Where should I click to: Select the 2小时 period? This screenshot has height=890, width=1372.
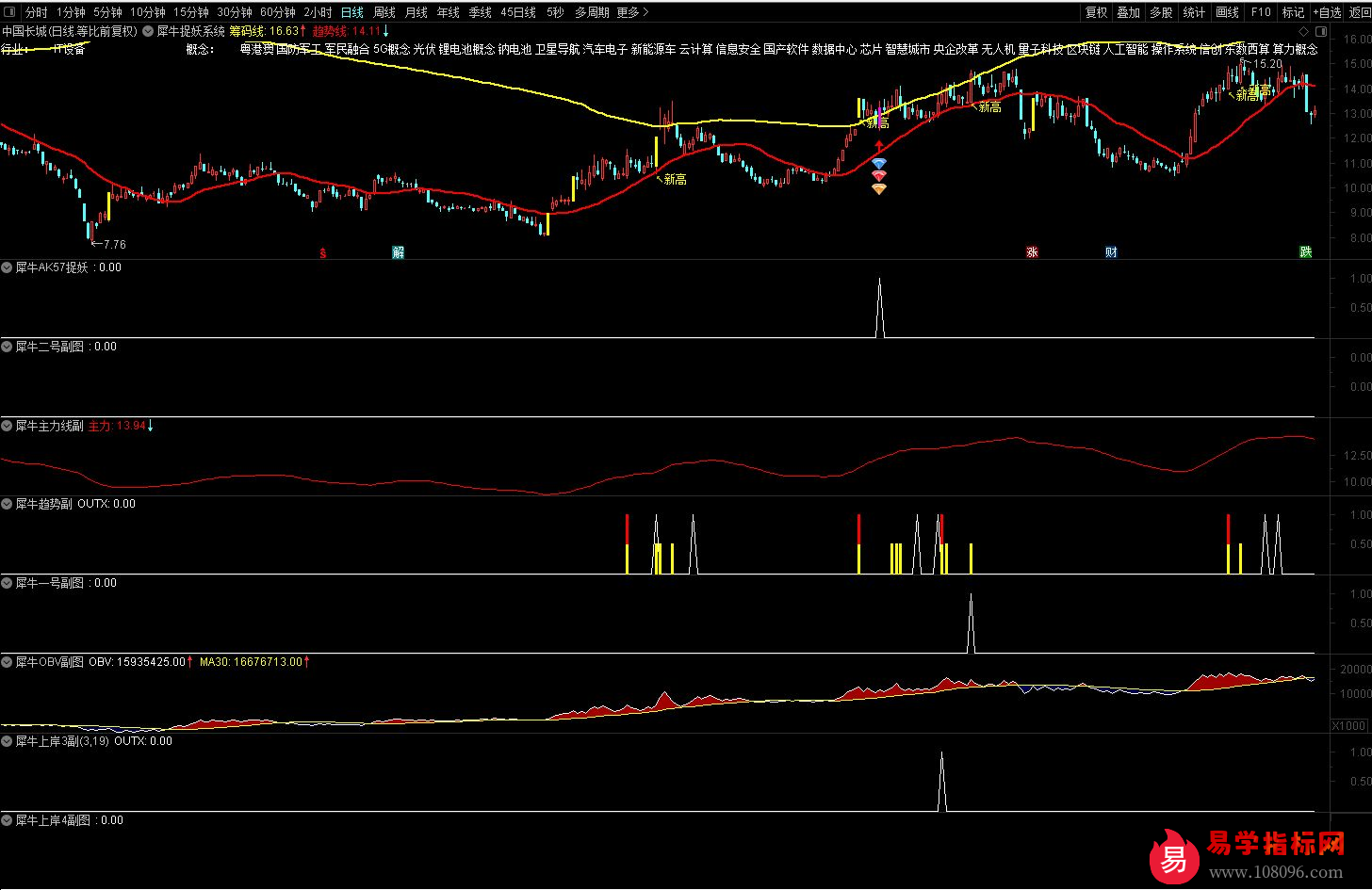(x=318, y=12)
